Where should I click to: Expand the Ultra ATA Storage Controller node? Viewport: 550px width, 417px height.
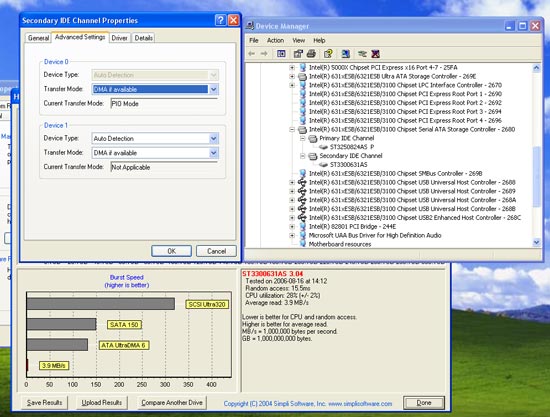coord(292,76)
